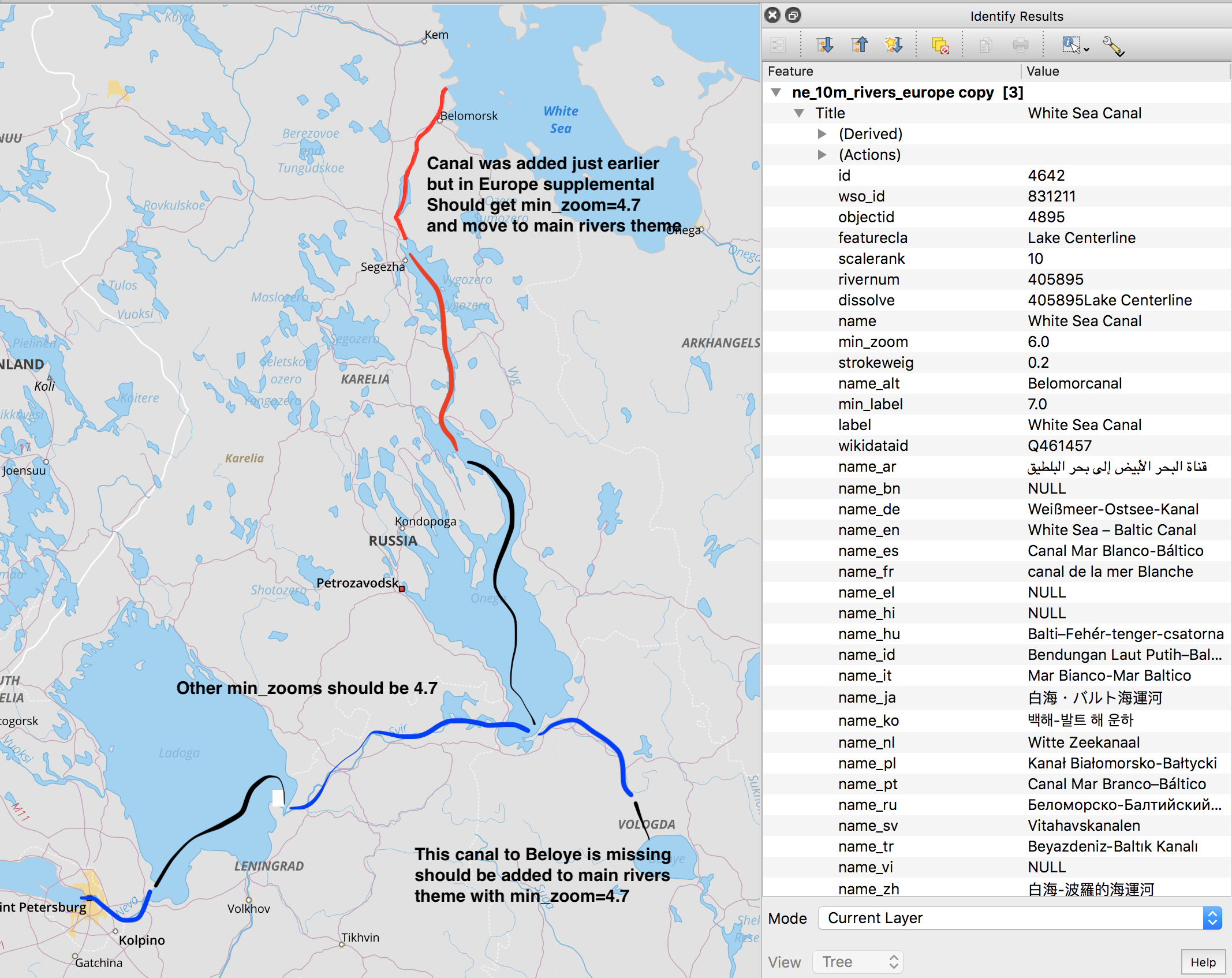Viewport: 1232px width, 978px height.
Task: Open the identify mode dropdown arrow
Action: coord(1088,49)
